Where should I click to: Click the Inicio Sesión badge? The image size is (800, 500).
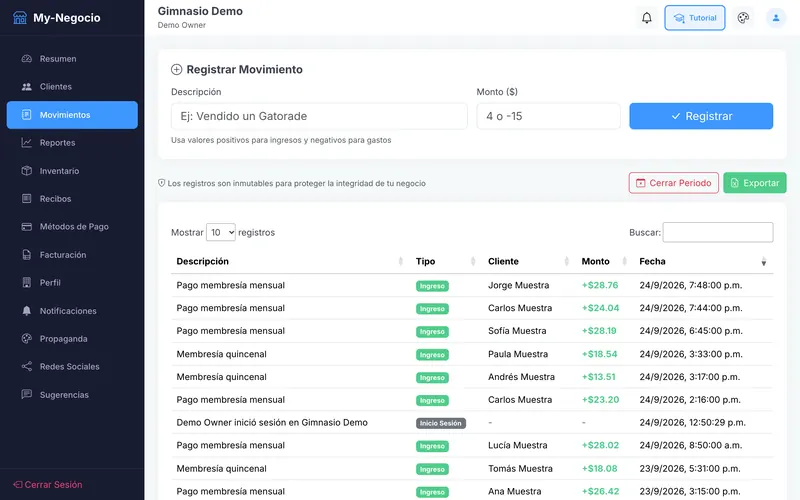point(441,423)
